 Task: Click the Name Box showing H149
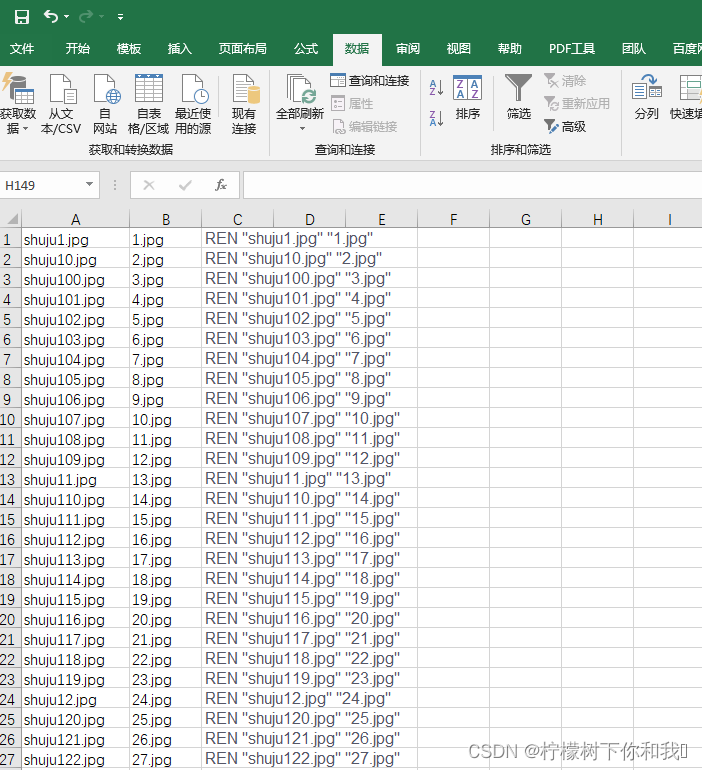point(42,185)
